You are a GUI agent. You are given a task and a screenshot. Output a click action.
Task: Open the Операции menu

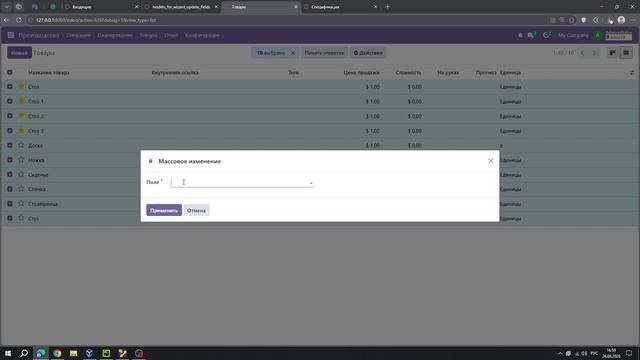pyautogui.click(x=78, y=36)
